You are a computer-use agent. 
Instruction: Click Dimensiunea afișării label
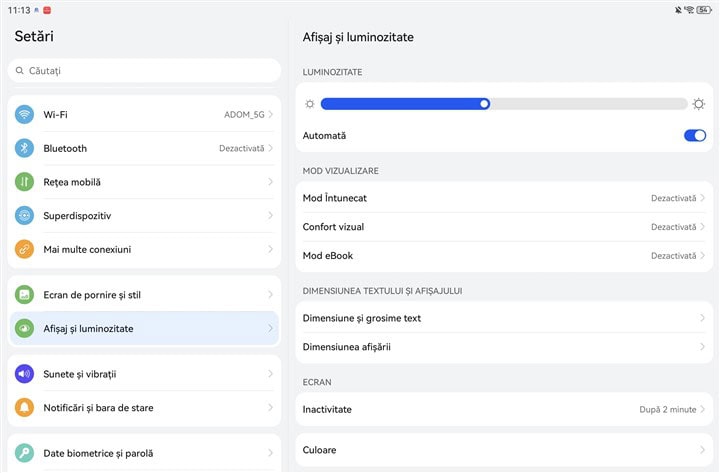[347, 347]
